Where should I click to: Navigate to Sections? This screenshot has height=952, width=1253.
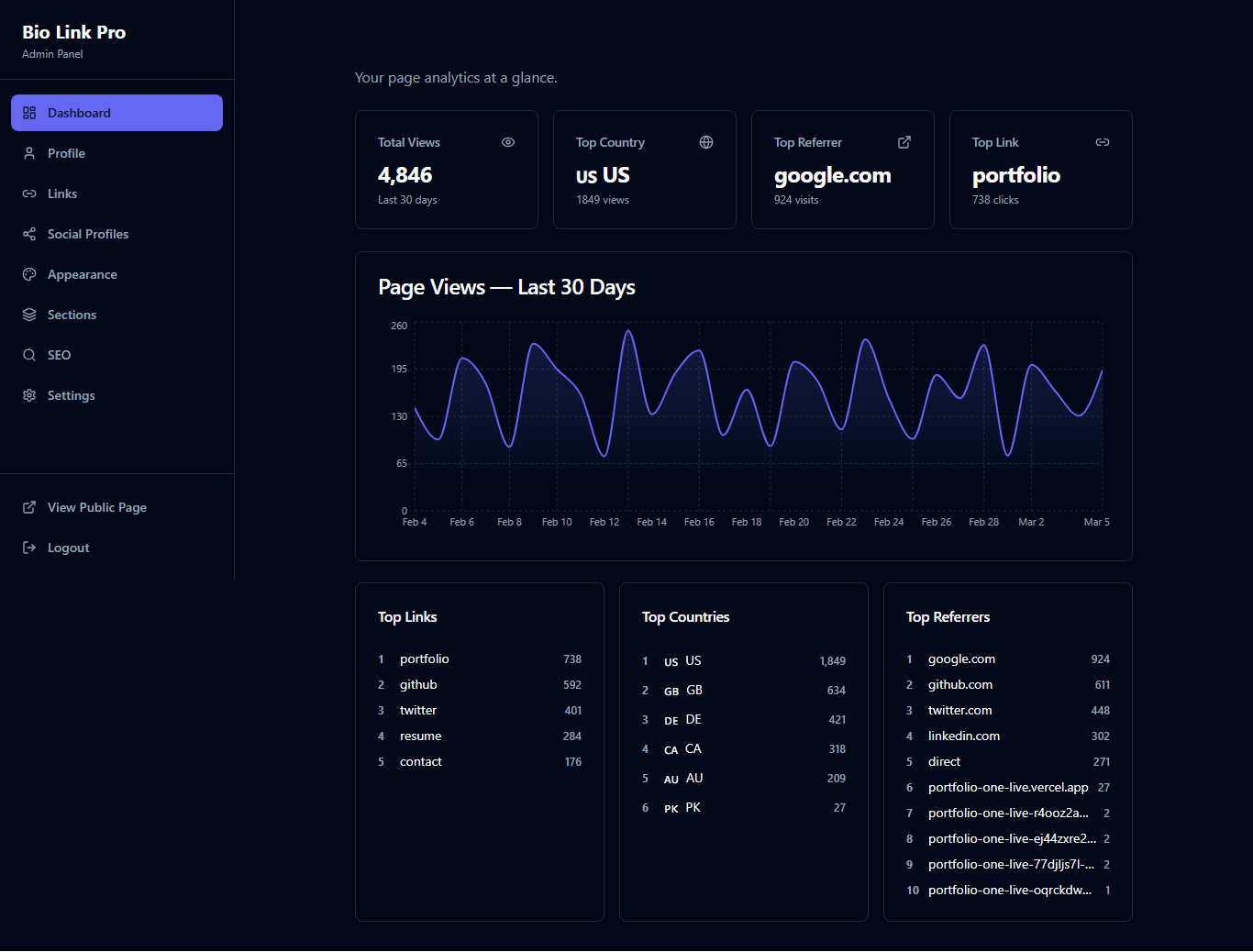[116, 315]
